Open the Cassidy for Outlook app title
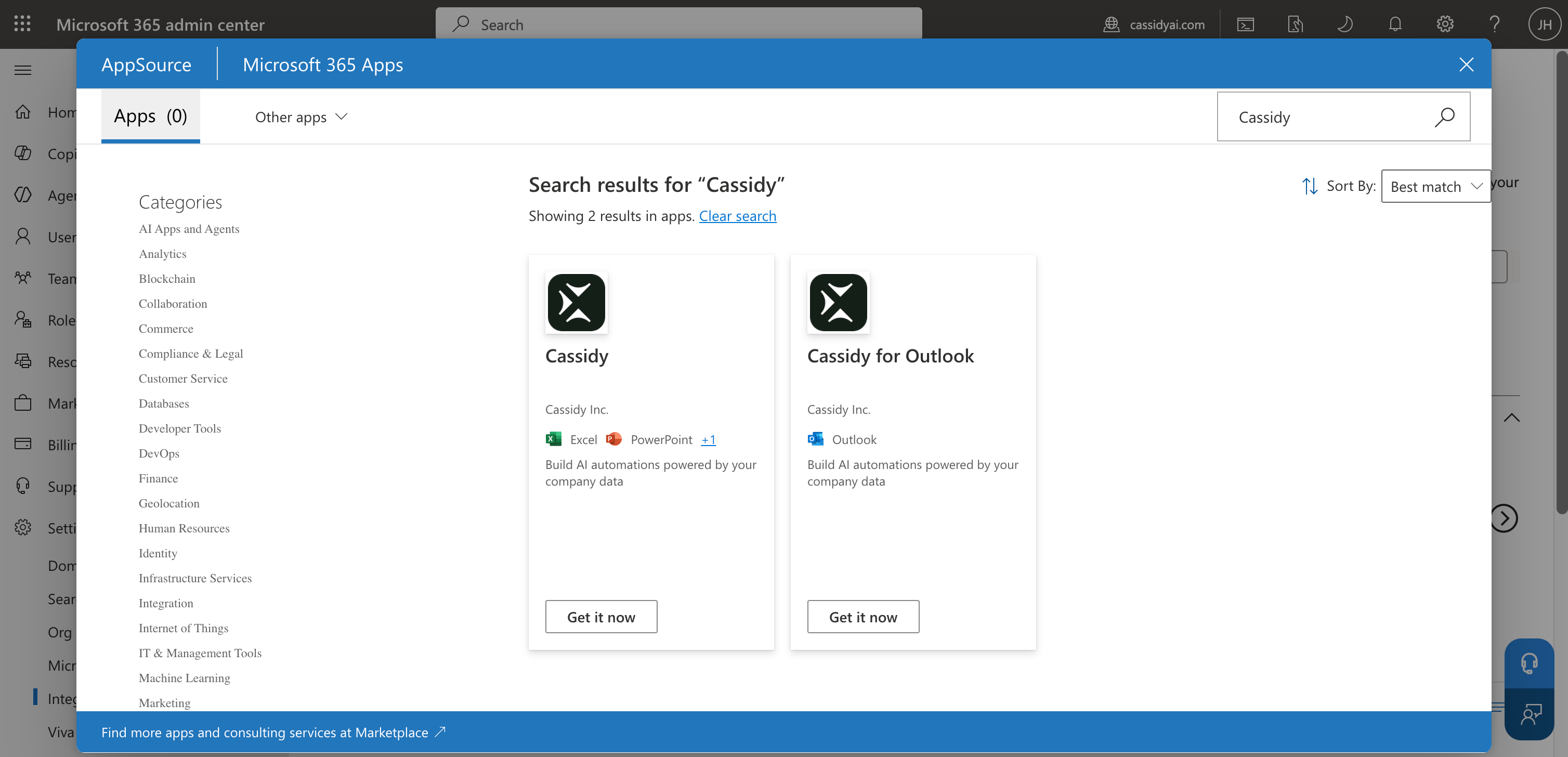 click(x=891, y=356)
